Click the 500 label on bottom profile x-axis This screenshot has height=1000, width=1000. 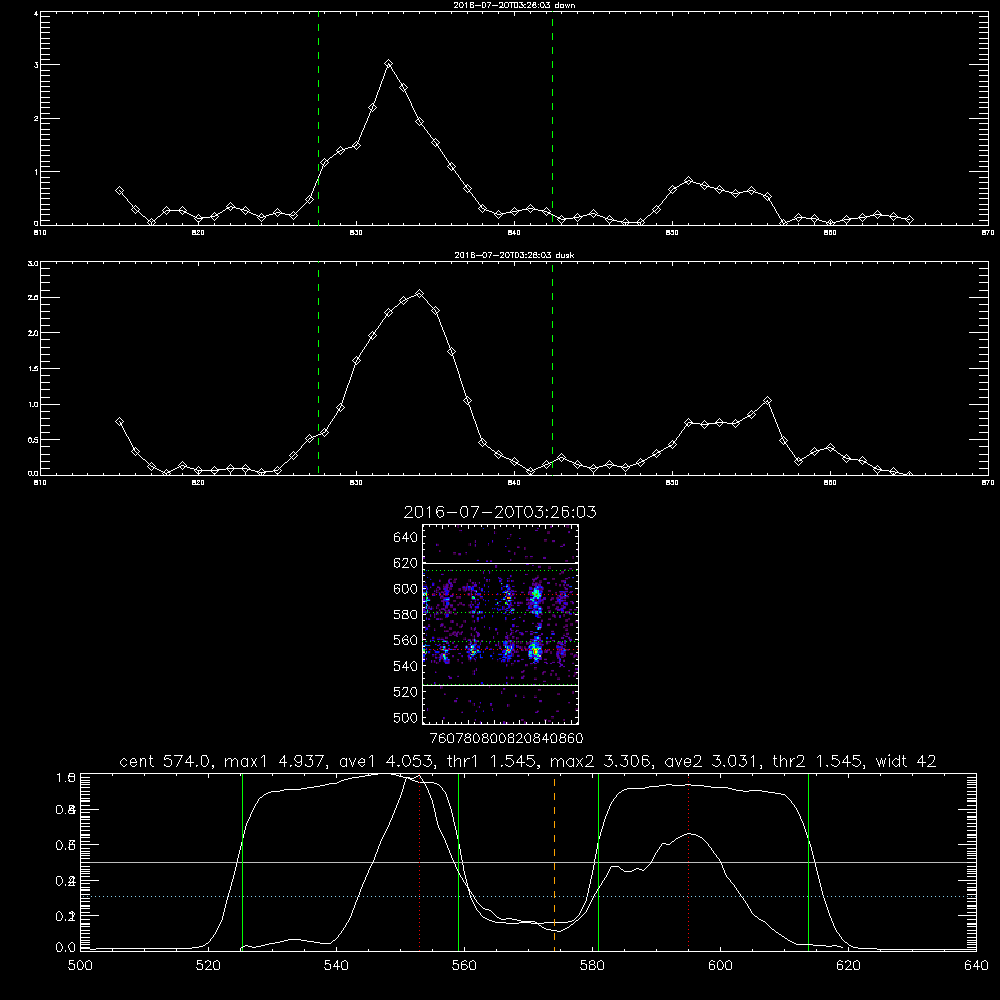[x=80, y=965]
